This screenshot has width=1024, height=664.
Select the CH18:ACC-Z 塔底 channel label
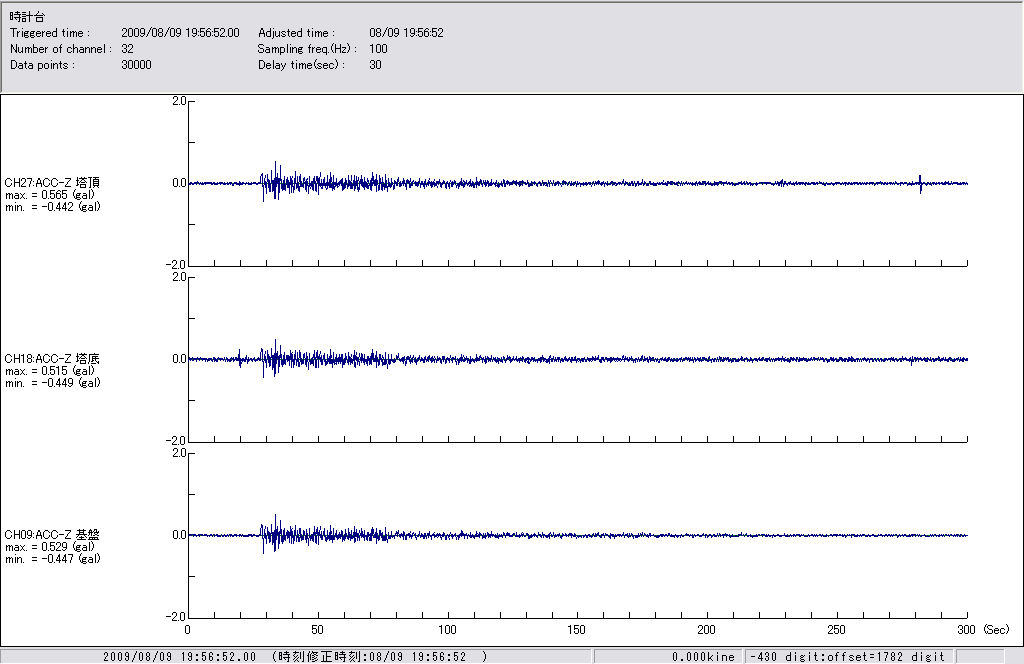[52, 358]
